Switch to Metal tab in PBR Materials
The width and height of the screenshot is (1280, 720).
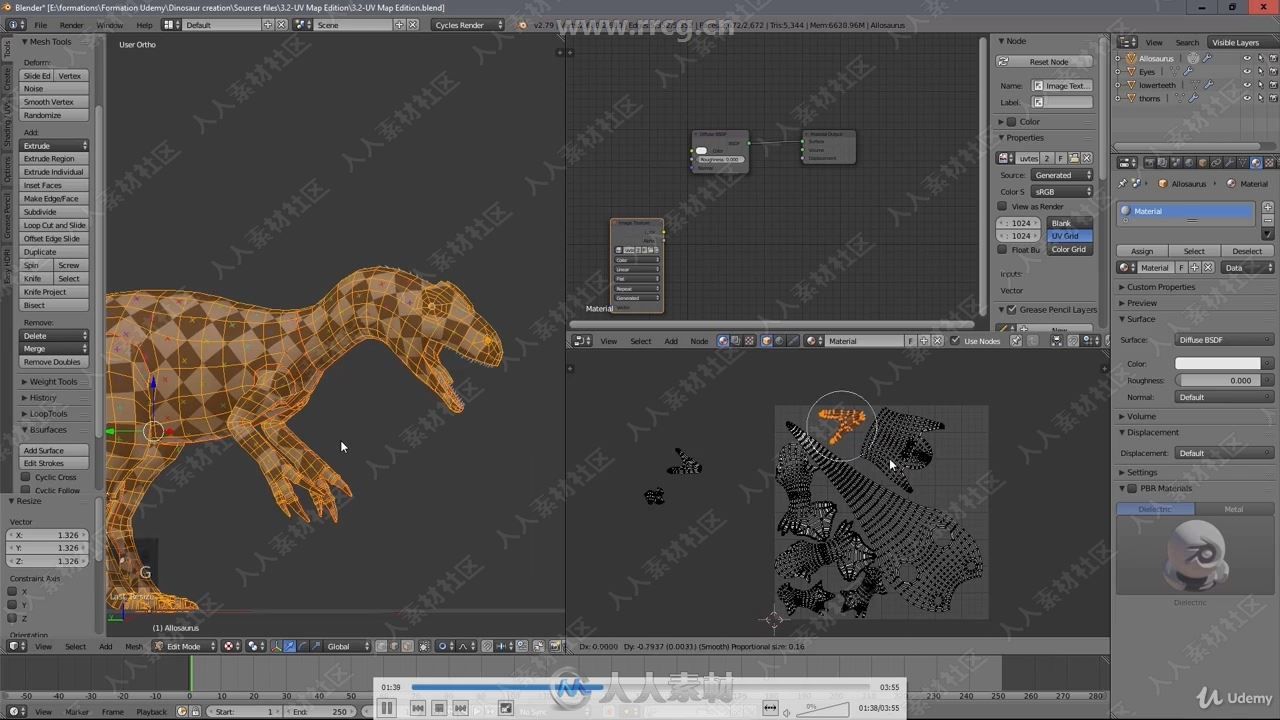click(1234, 509)
